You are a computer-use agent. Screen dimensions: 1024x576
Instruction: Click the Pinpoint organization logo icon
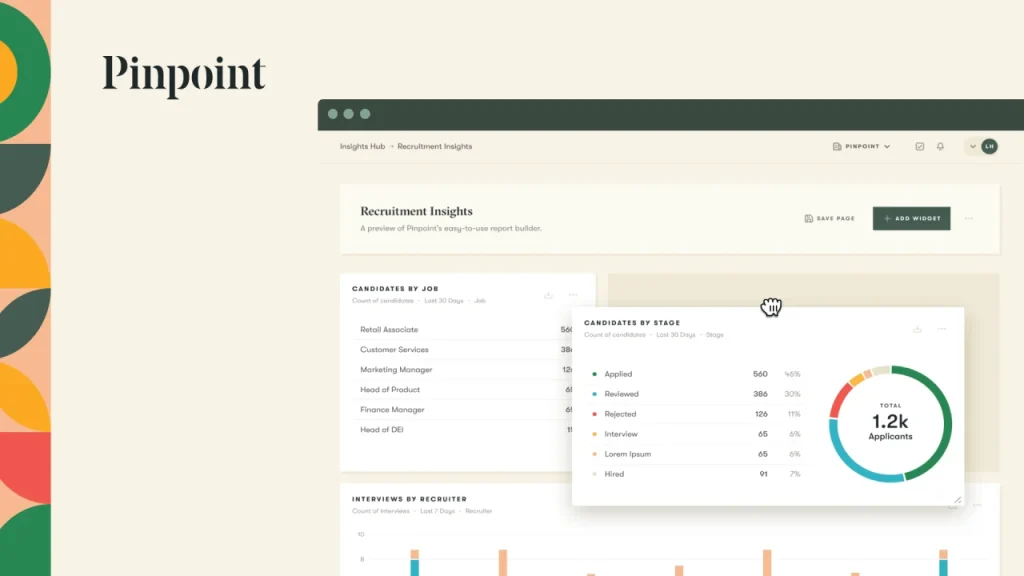[x=836, y=146]
